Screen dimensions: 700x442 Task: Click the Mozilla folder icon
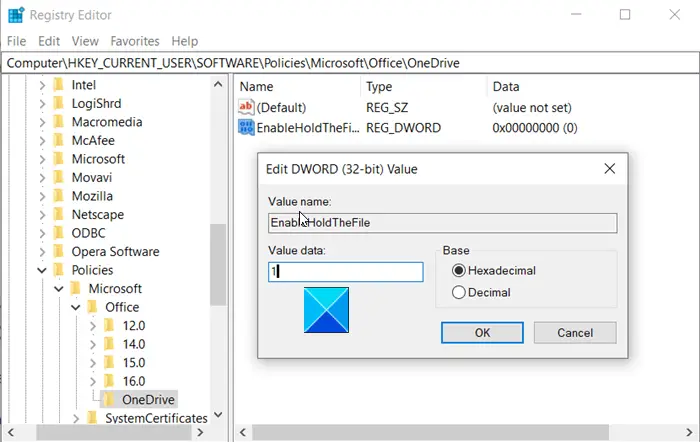(x=58, y=196)
